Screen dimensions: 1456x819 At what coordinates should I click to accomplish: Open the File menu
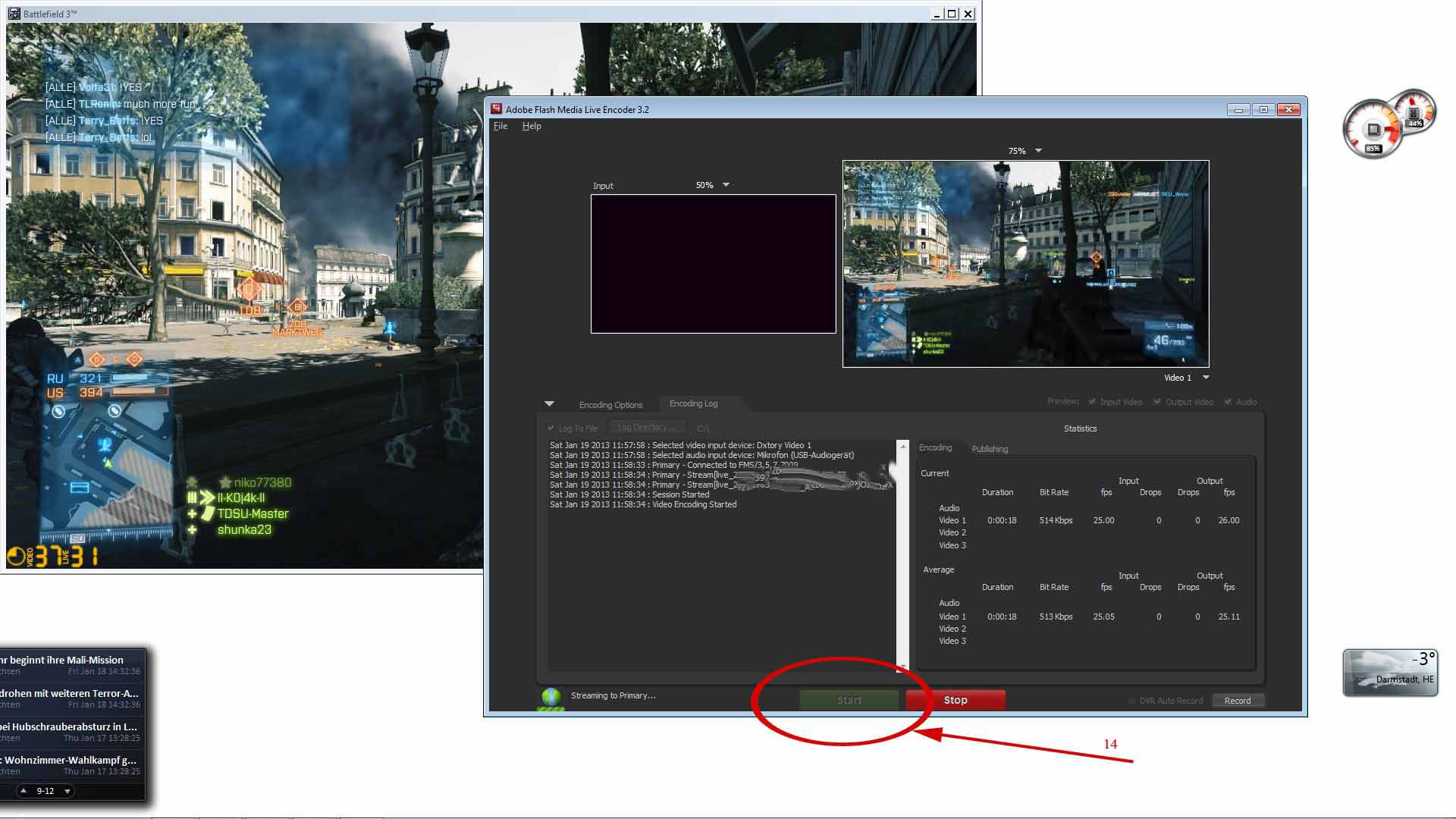pyautogui.click(x=500, y=126)
